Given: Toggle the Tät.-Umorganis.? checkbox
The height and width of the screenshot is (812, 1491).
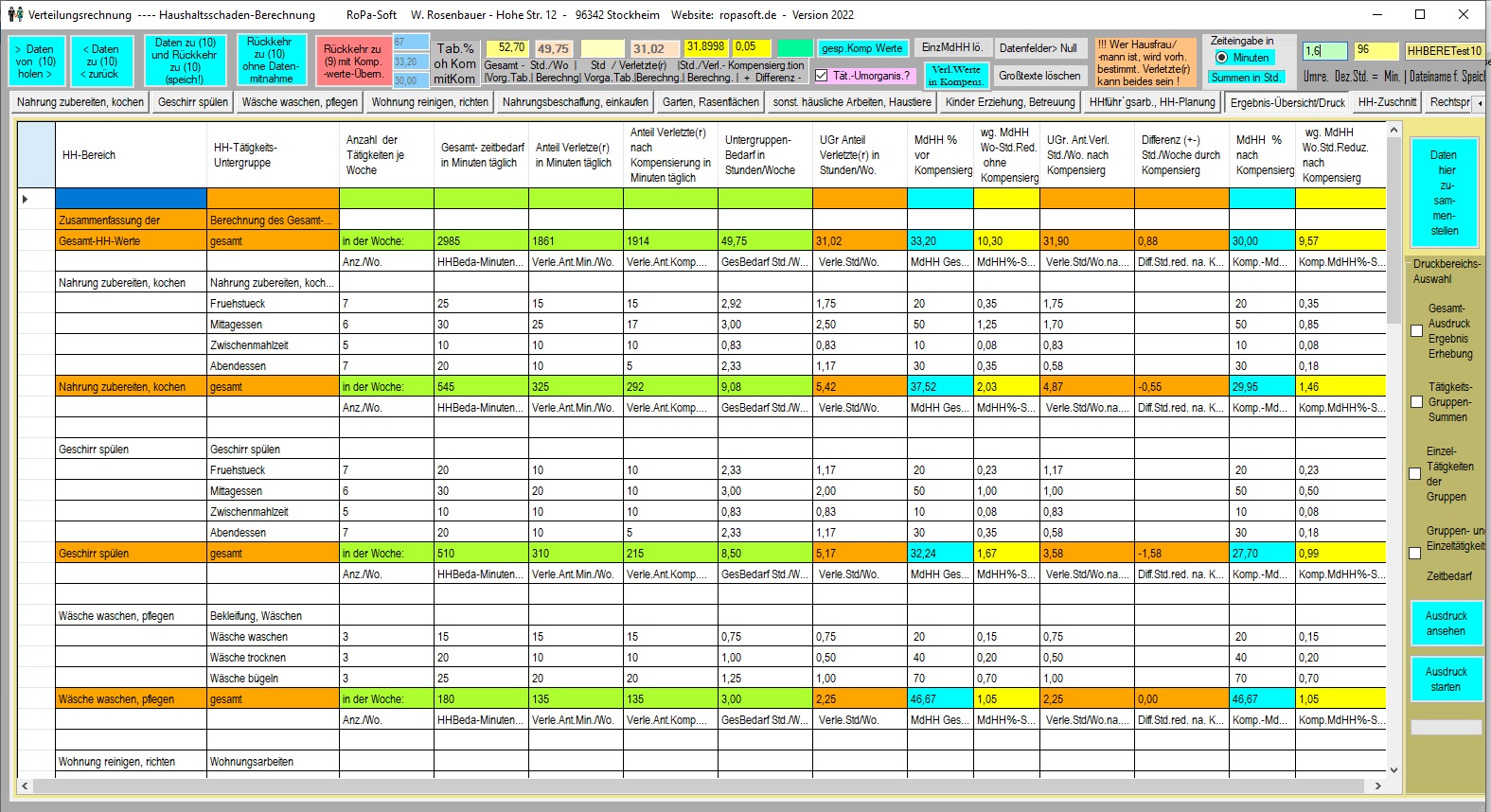Looking at the screenshot, I should click(x=822, y=76).
